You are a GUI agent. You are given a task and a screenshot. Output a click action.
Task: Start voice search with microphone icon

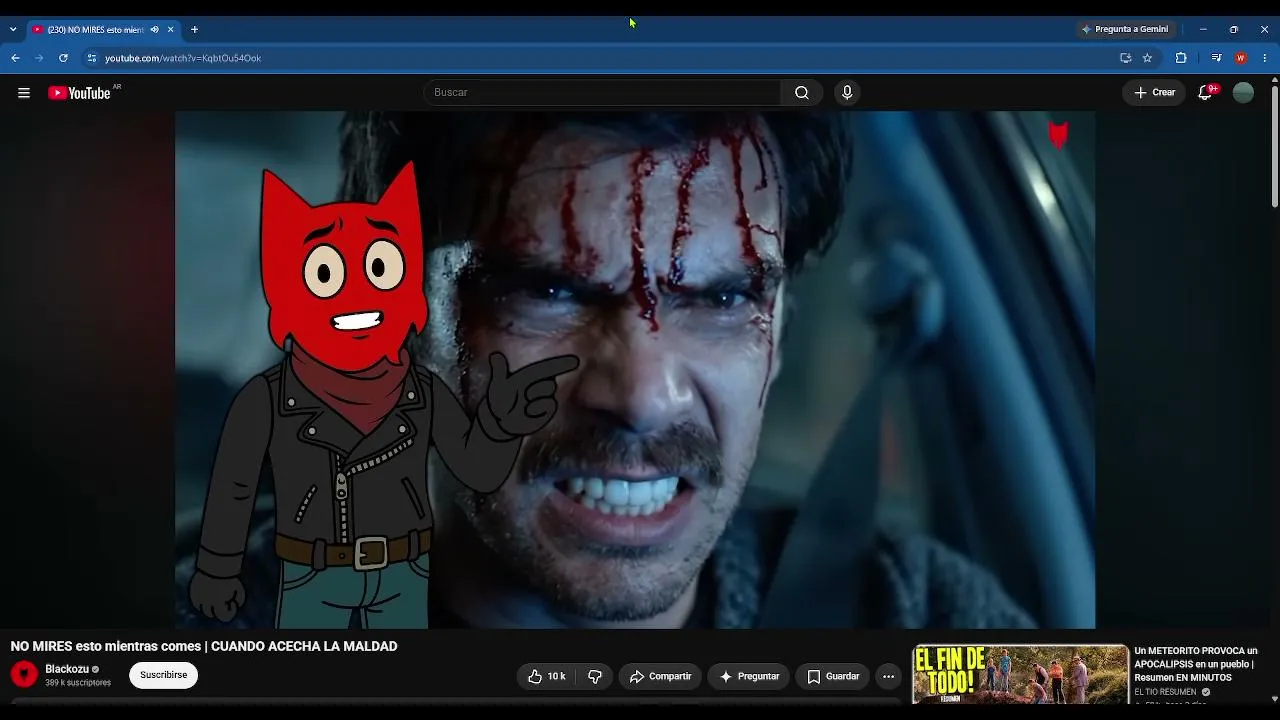(x=847, y=93)
